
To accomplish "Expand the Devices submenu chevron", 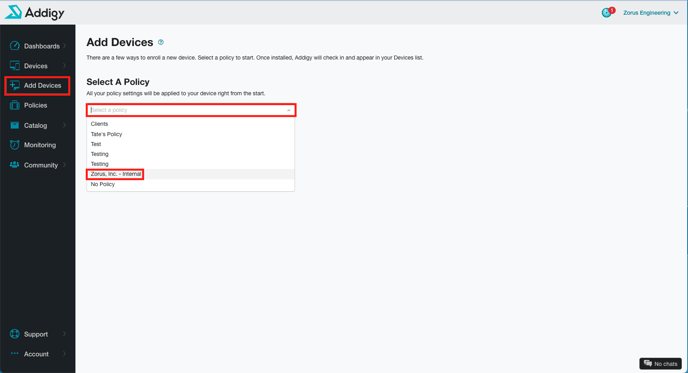I will click(64, 65).
